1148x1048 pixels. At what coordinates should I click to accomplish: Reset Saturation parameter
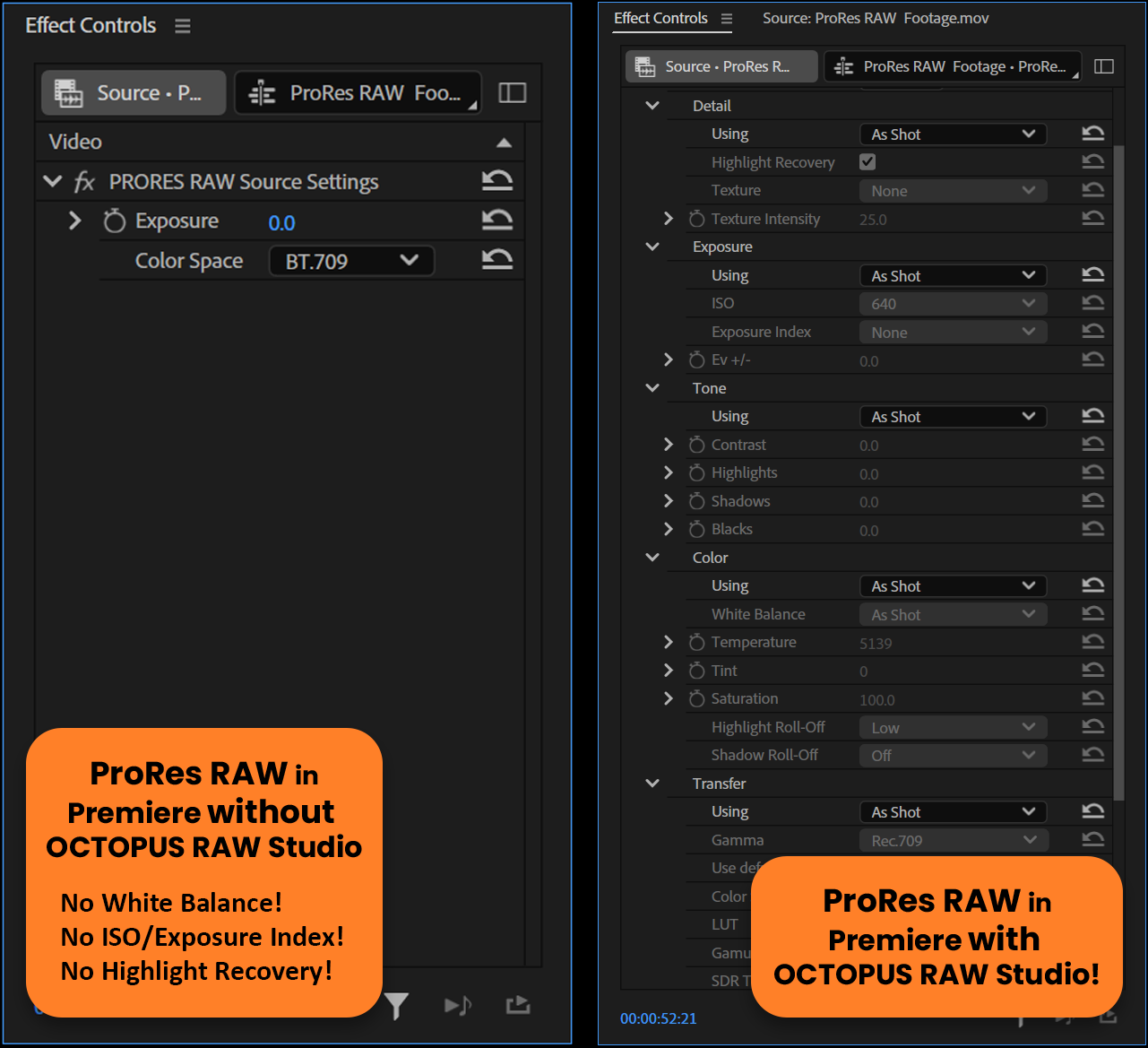(x=1092, y=697)
